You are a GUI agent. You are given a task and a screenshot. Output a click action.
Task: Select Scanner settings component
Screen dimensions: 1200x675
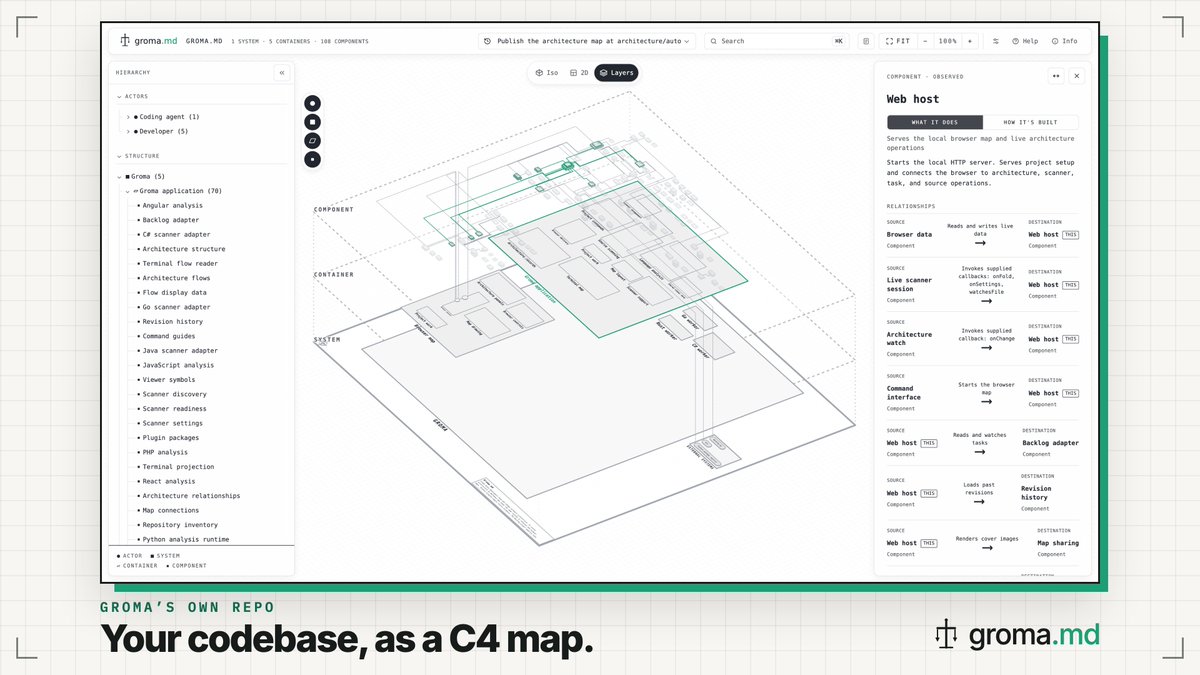[172, 423]
